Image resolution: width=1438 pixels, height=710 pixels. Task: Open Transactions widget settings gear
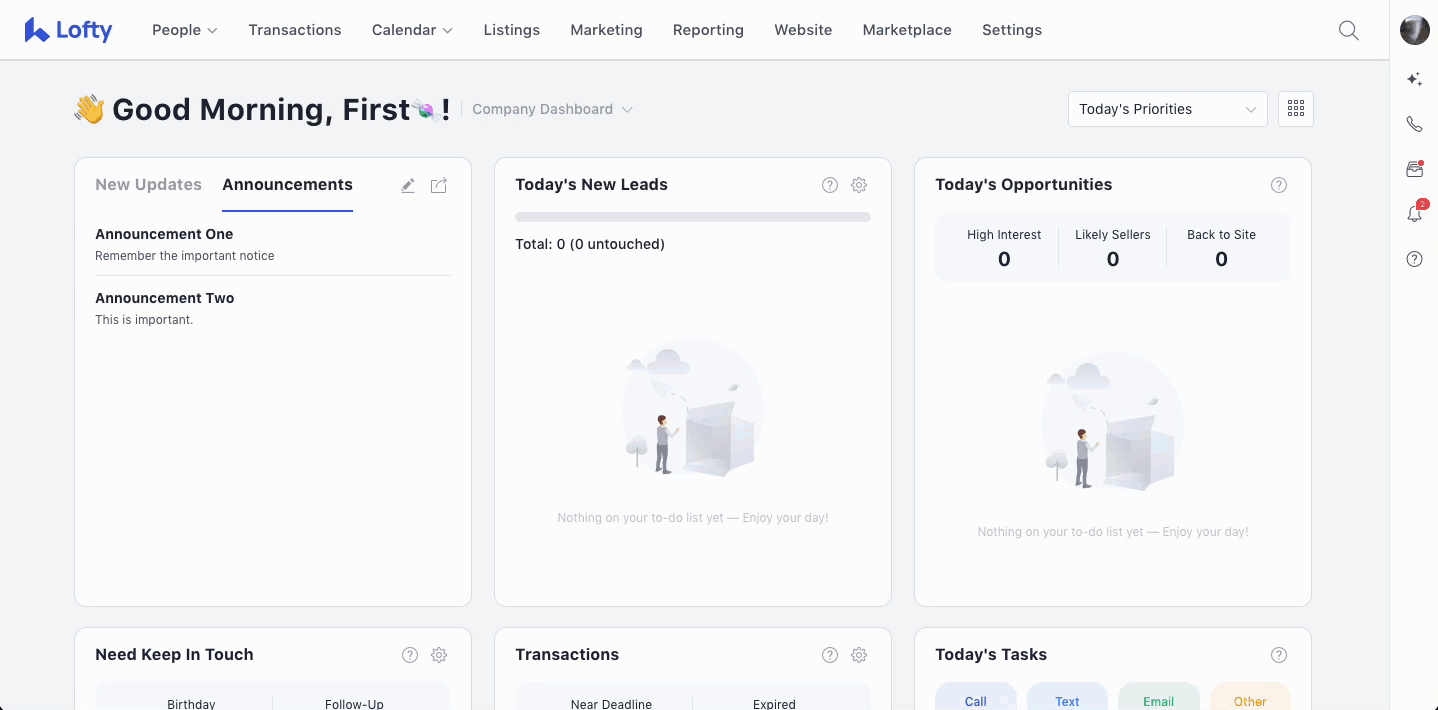pyautogui.click(x=859, y=655)
